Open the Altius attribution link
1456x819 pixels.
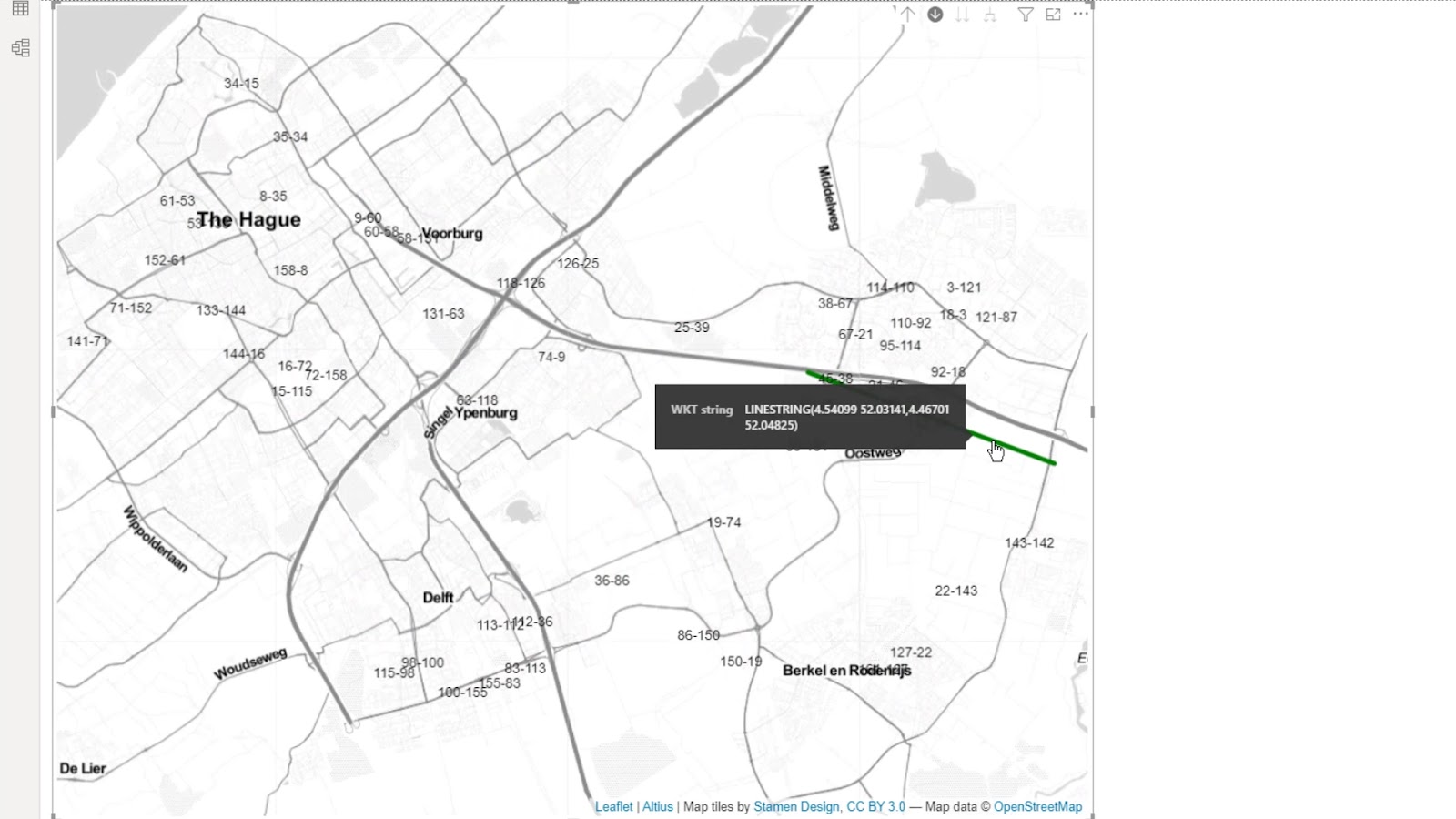658,806
